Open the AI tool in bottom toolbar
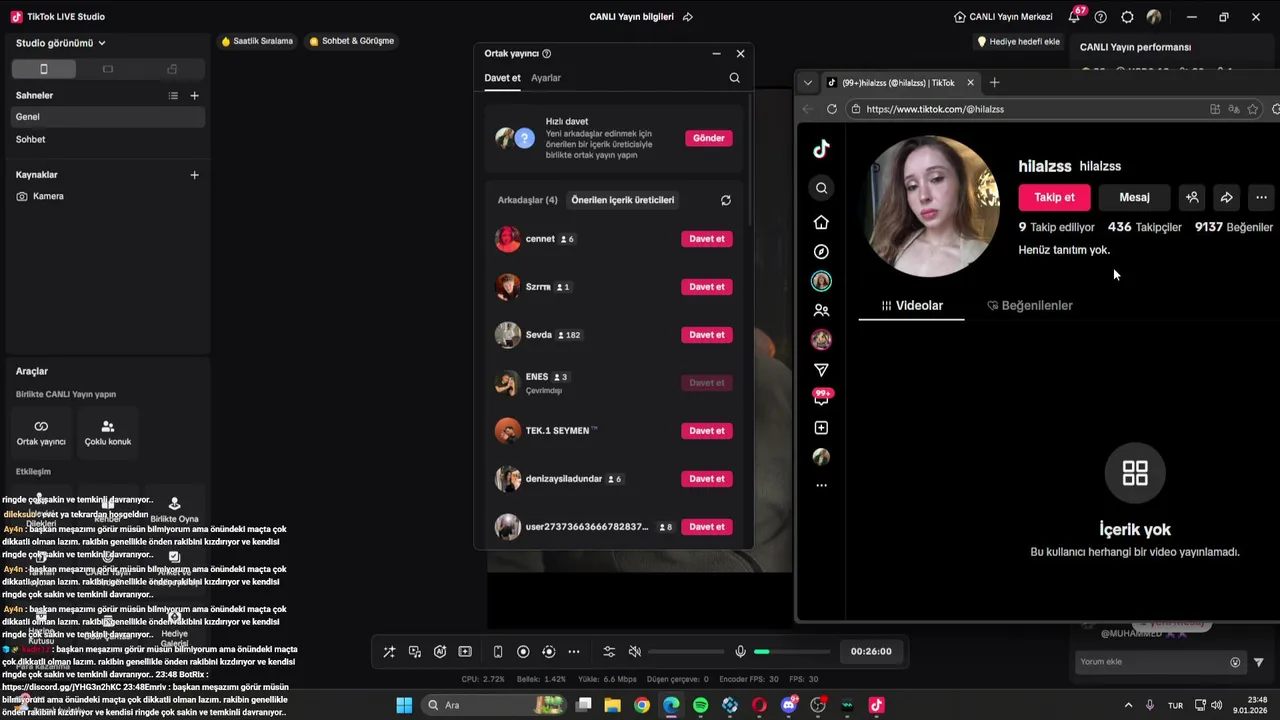1280x720 pixels. [x=440, y=652]
